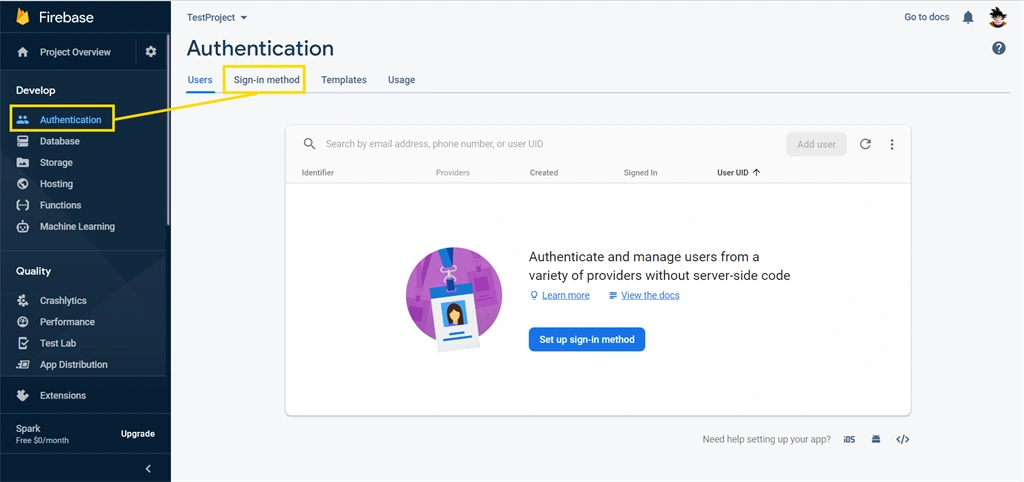Click the Providers column header

click(x=453, y=172)
